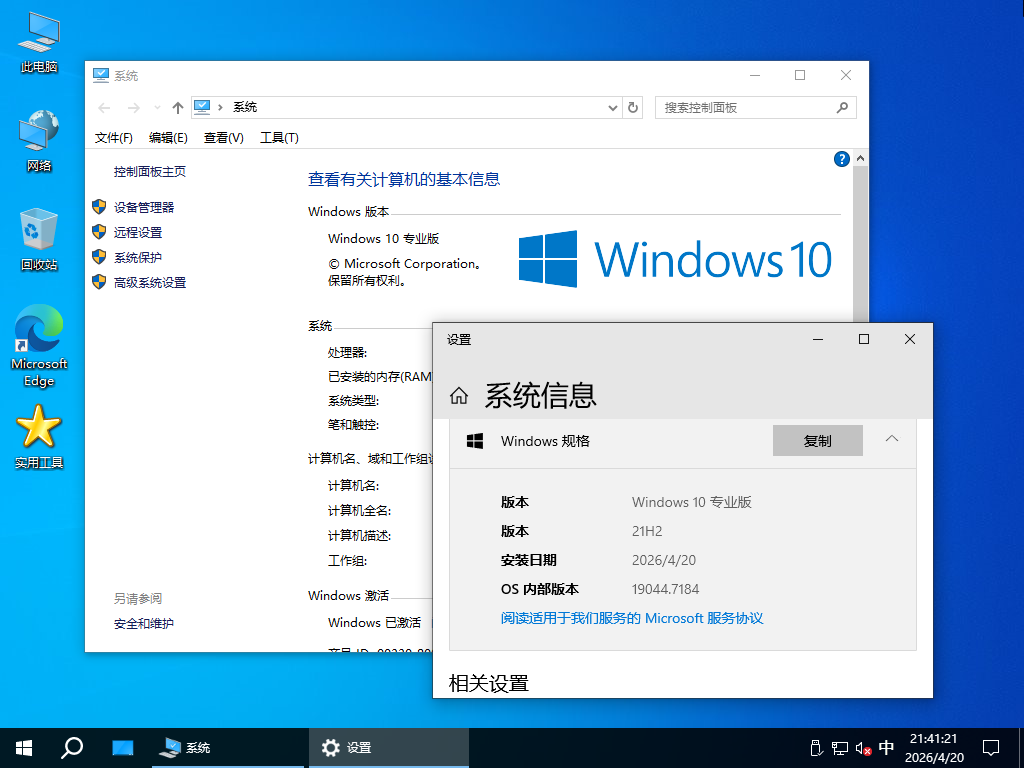Viewport: 1024px width, 768px height.
Task: Open the 工具(T) menu
Action: 279,138
